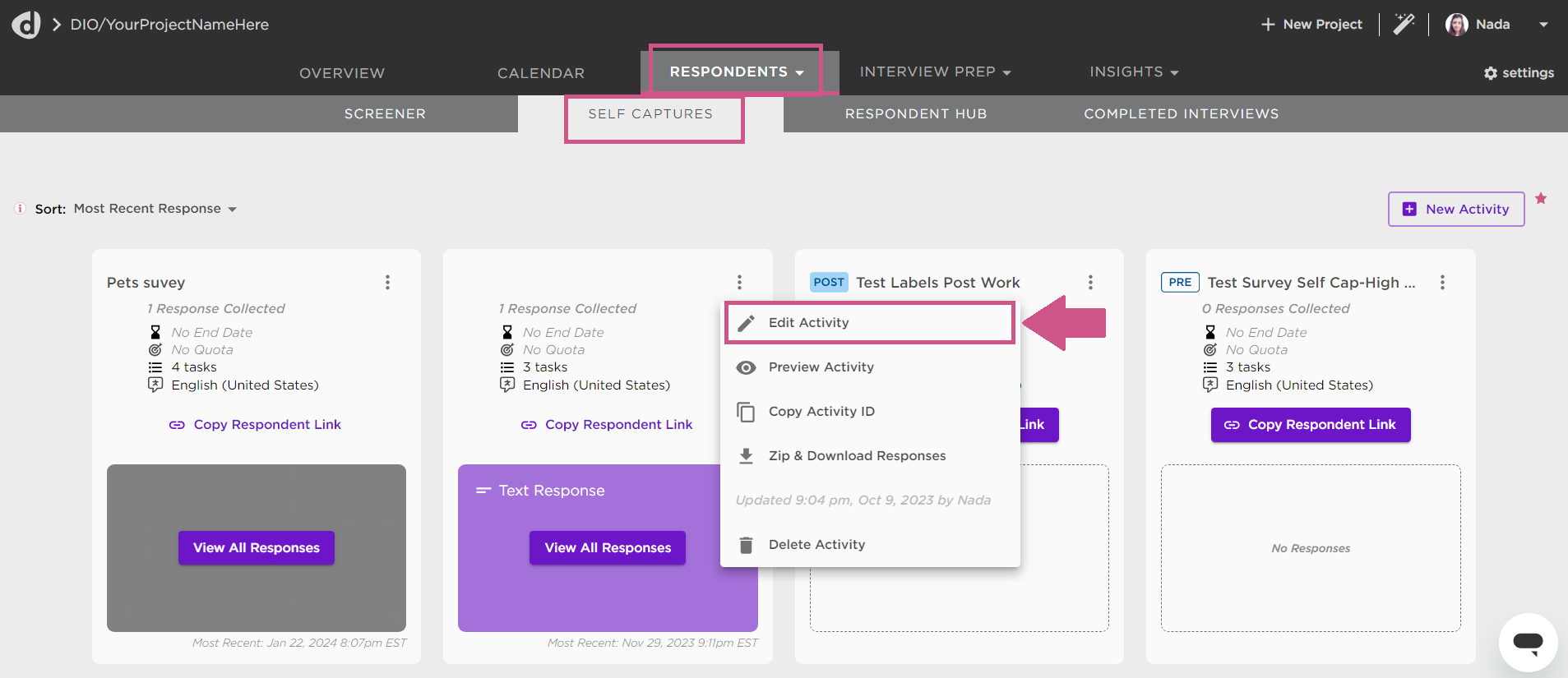
Task: Click the sort info icon
Action: [x=20, y=209]
